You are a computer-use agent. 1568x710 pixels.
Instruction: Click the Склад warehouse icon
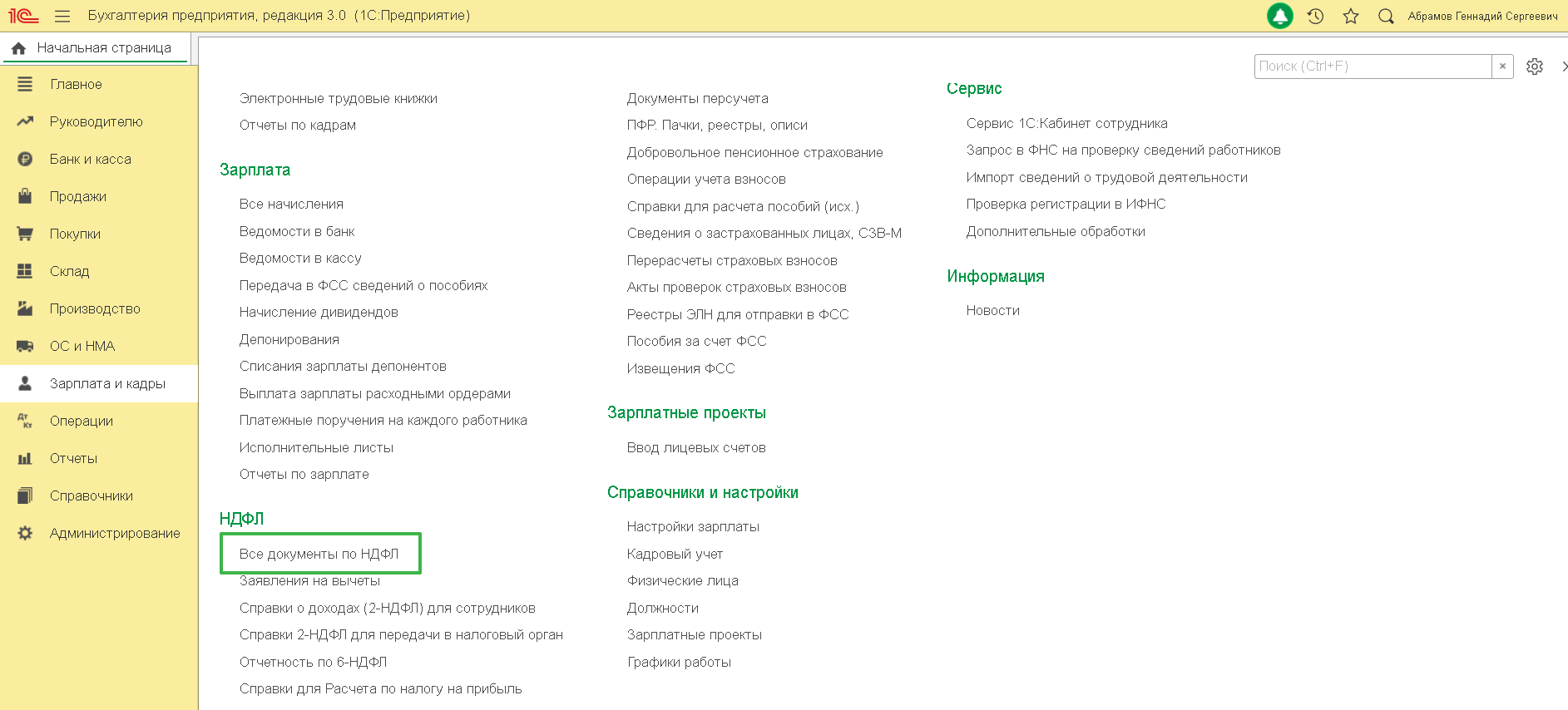[x=25, y=271]
